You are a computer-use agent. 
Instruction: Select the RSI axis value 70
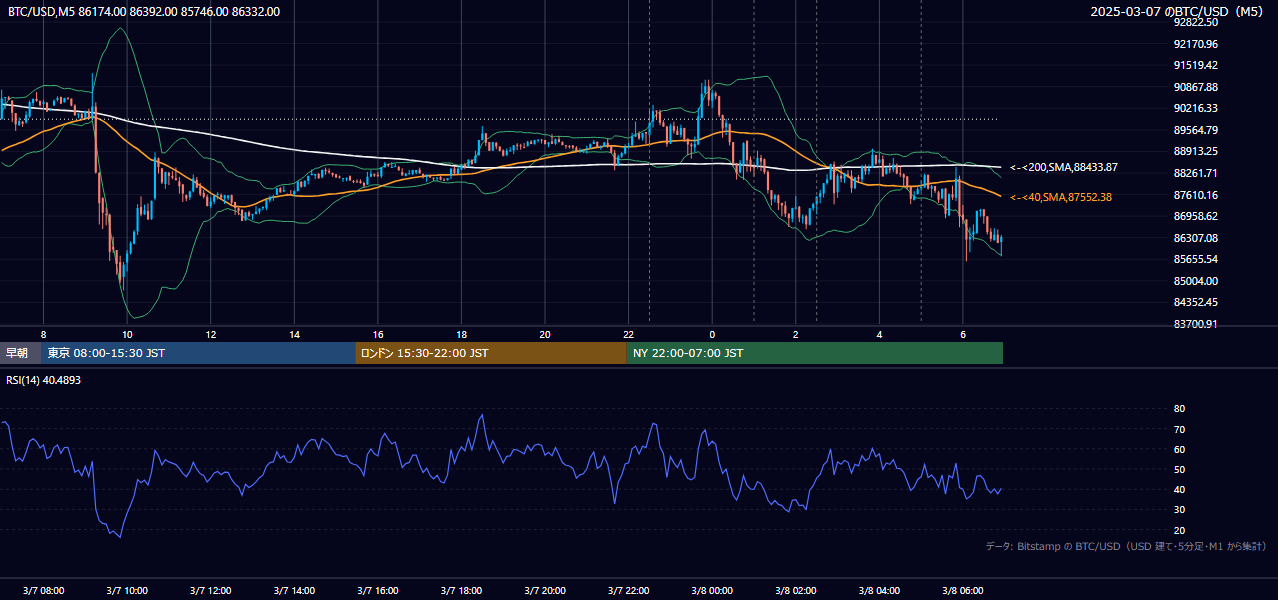click(1179, 429)
